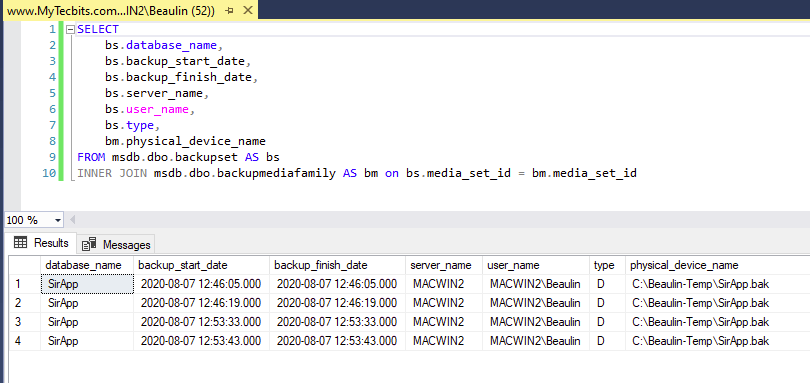Screen dimensions: 810x383
Task: Pin the query tab with pushpin icon
Action: coord(230,10)
